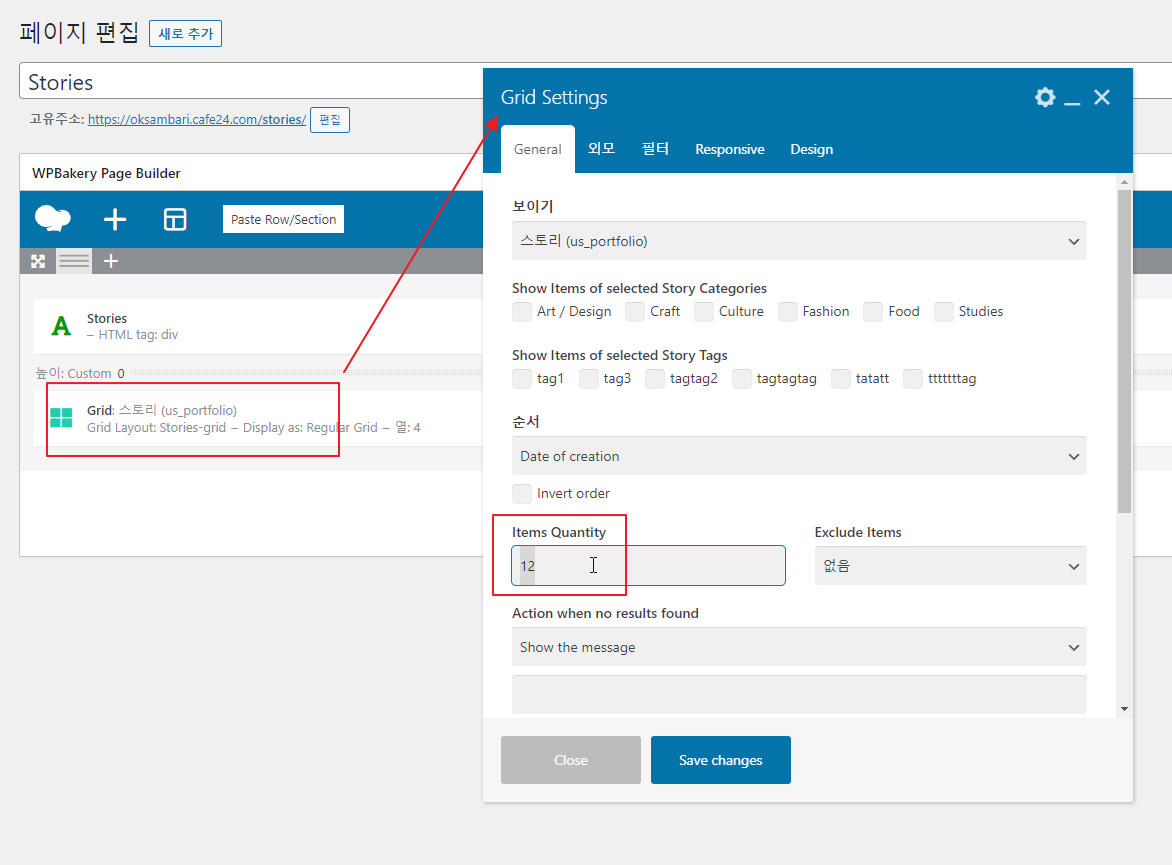1172x865 pixels.
Task: Click the scrollbar up arrow
Action: [x=1124, y=182]
